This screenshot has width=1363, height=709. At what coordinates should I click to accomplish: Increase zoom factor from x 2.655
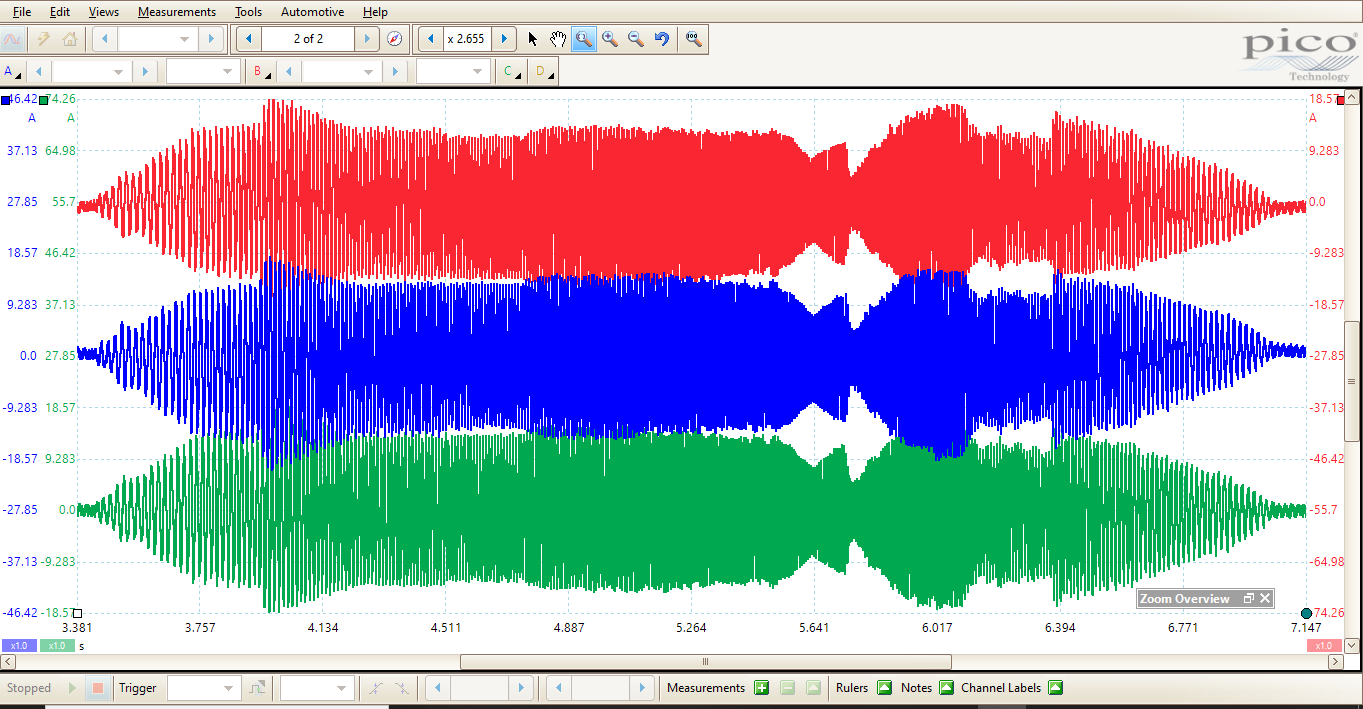[x=504, y=39]
